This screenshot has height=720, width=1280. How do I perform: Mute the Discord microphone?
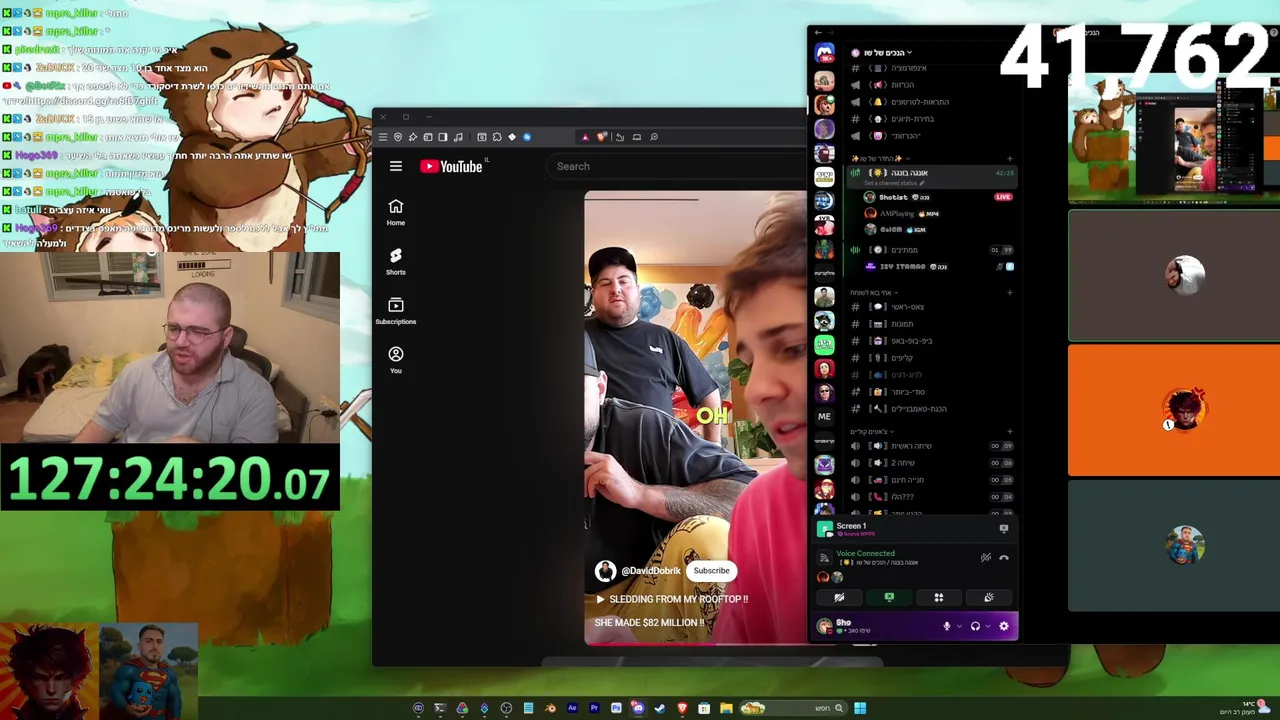click(x=946, y=626)
